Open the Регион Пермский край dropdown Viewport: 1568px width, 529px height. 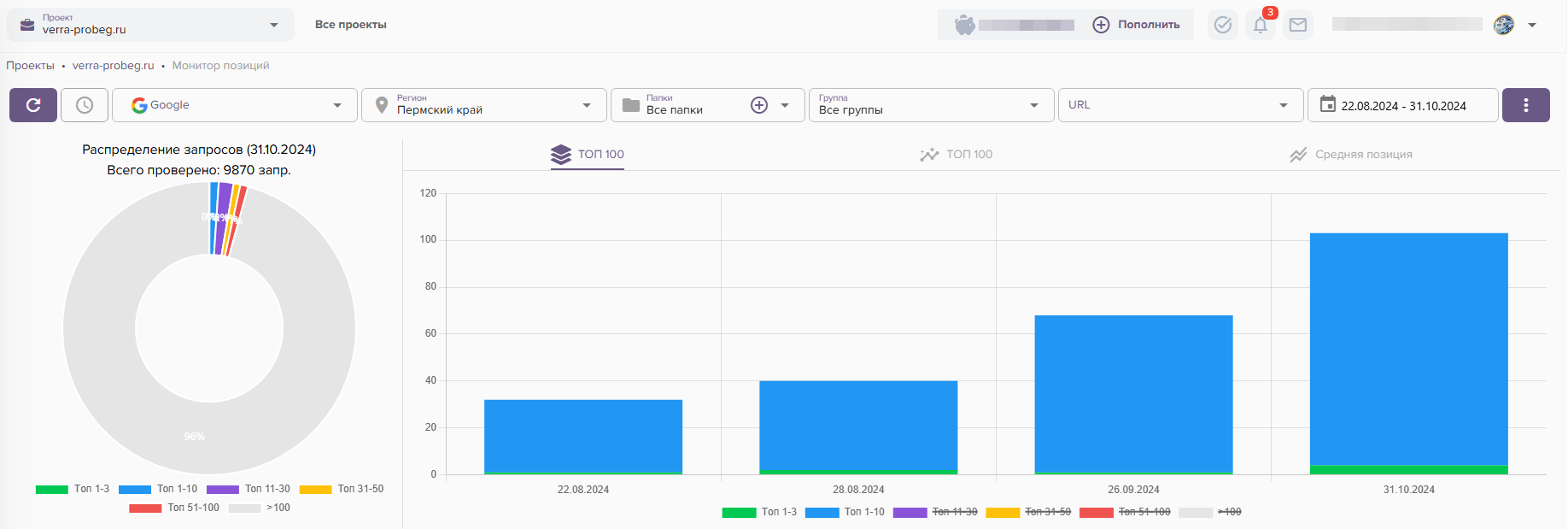(484, 105)
